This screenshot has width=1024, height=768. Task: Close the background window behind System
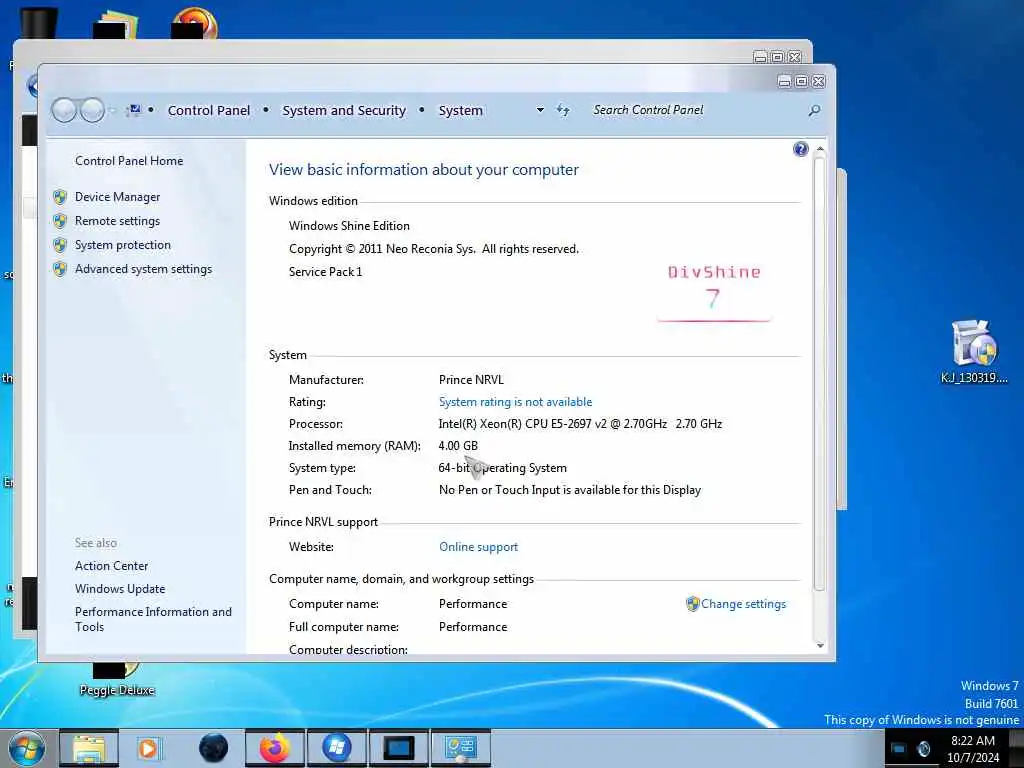795,57
